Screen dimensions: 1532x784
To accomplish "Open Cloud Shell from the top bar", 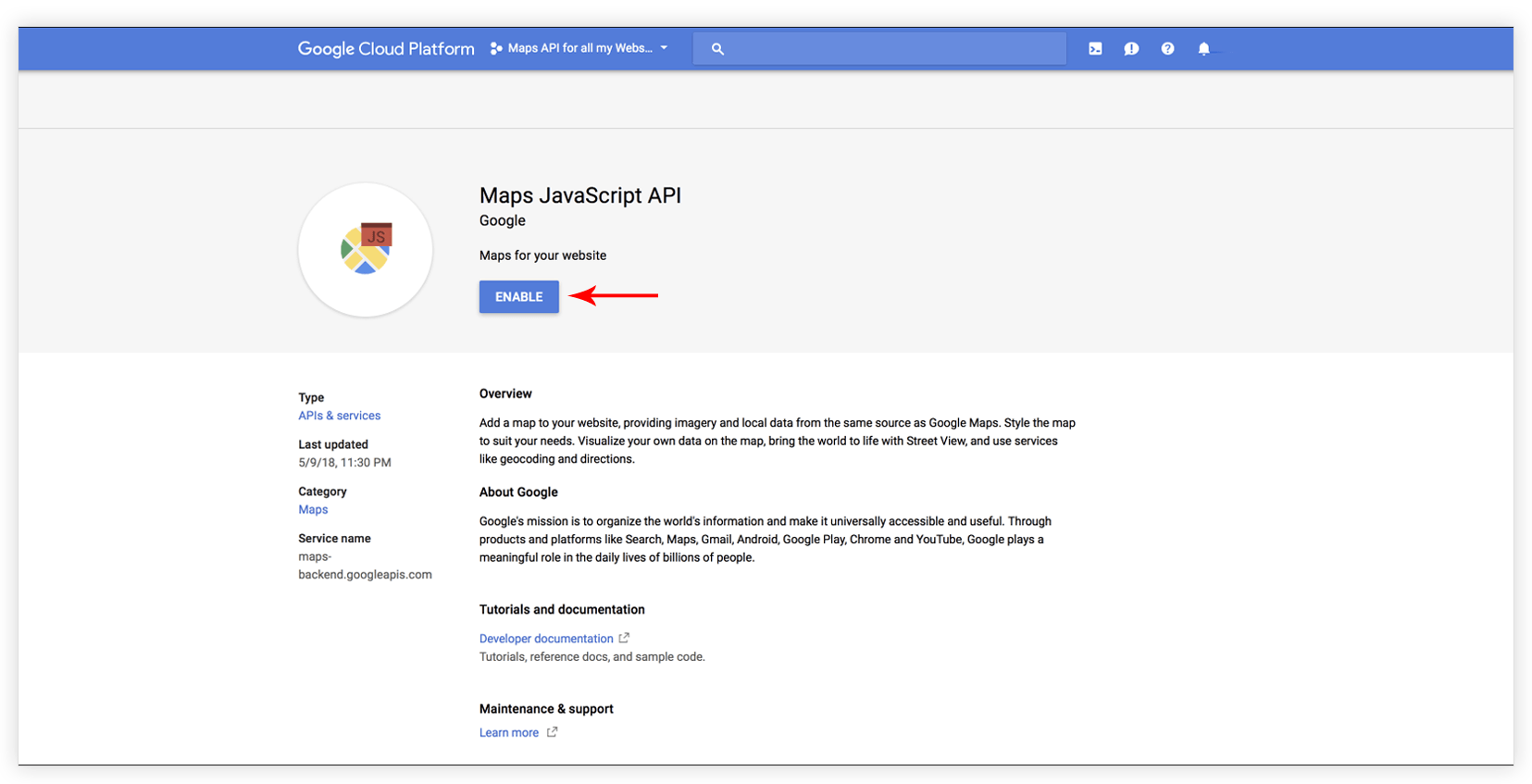I will tap(1095, 49).
